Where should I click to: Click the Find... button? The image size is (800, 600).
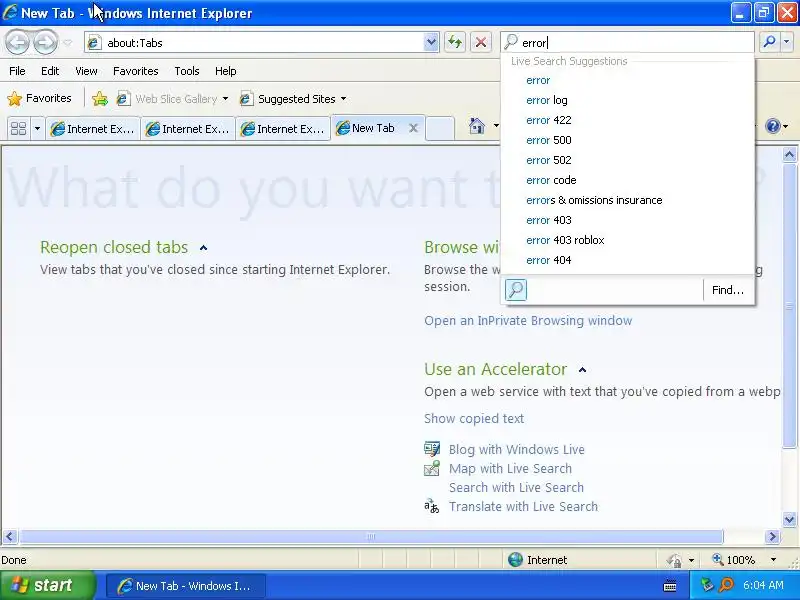click(x=728, y=290)
